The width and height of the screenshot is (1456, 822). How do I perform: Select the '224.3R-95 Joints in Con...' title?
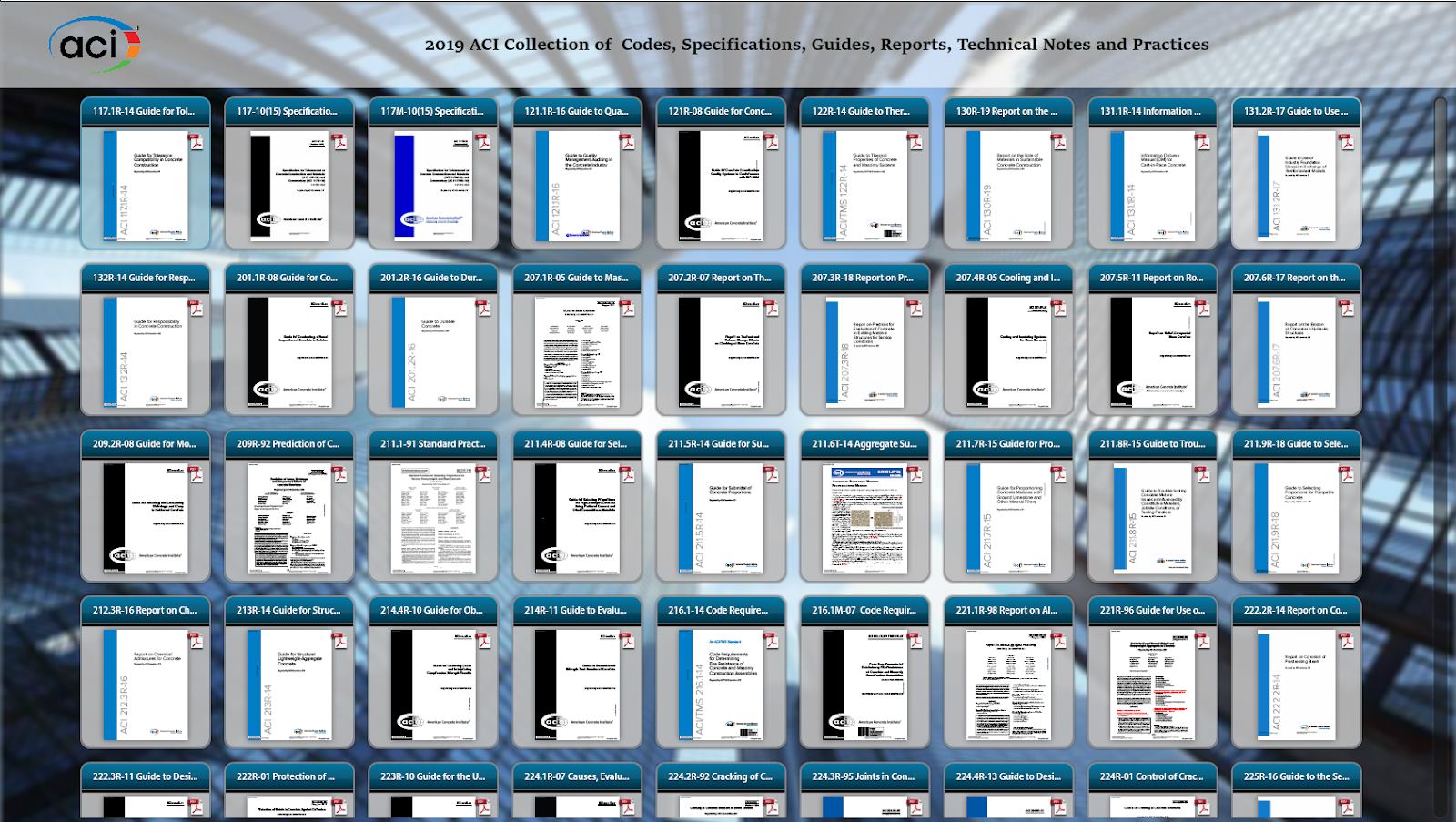pyautogui.click(x=864, y=776)
